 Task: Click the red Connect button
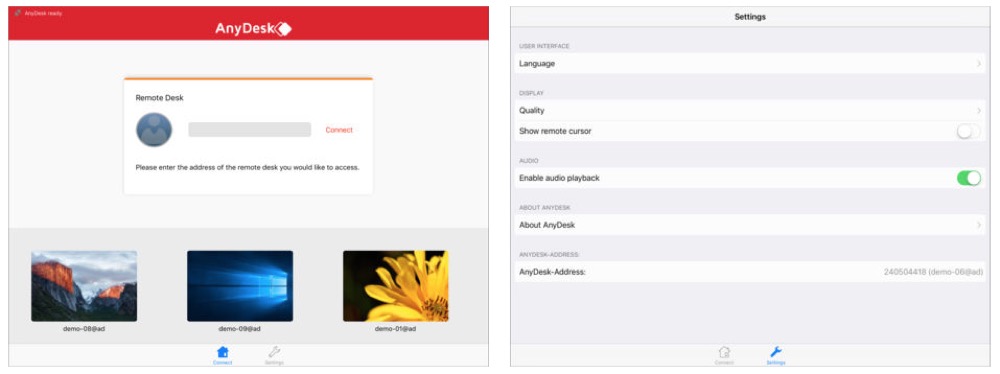pos(339,130)
